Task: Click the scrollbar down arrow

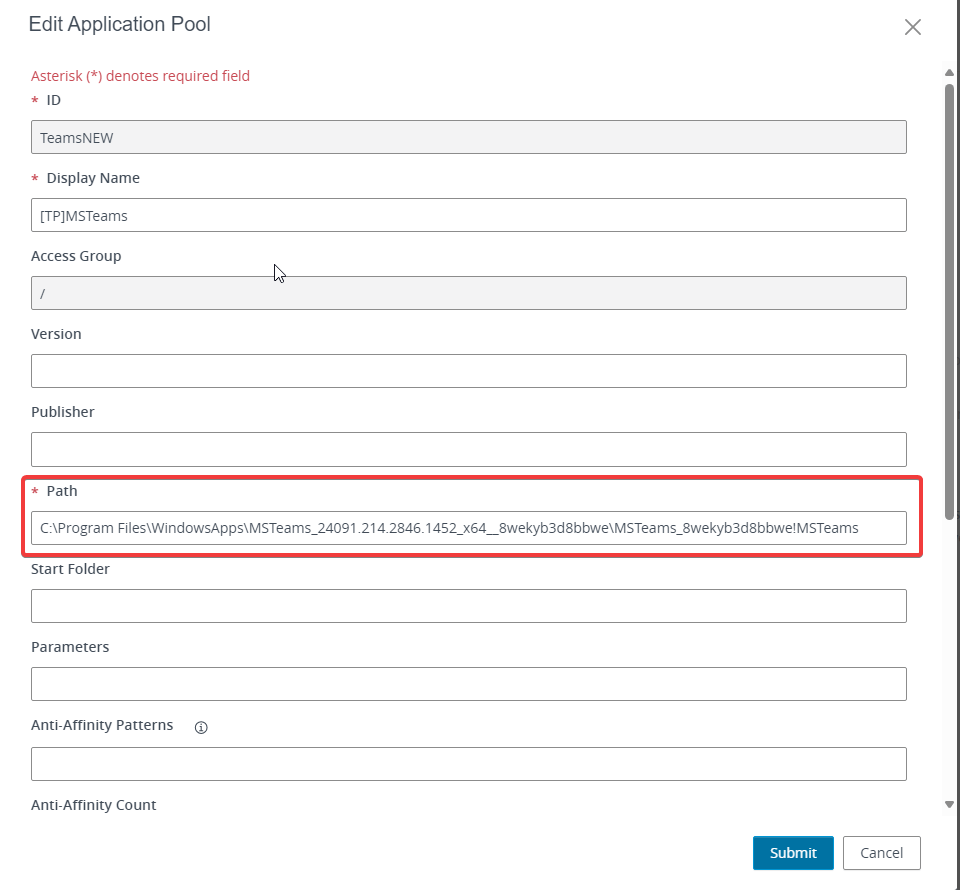Action: pyautogui.click(x=949, y=804)
